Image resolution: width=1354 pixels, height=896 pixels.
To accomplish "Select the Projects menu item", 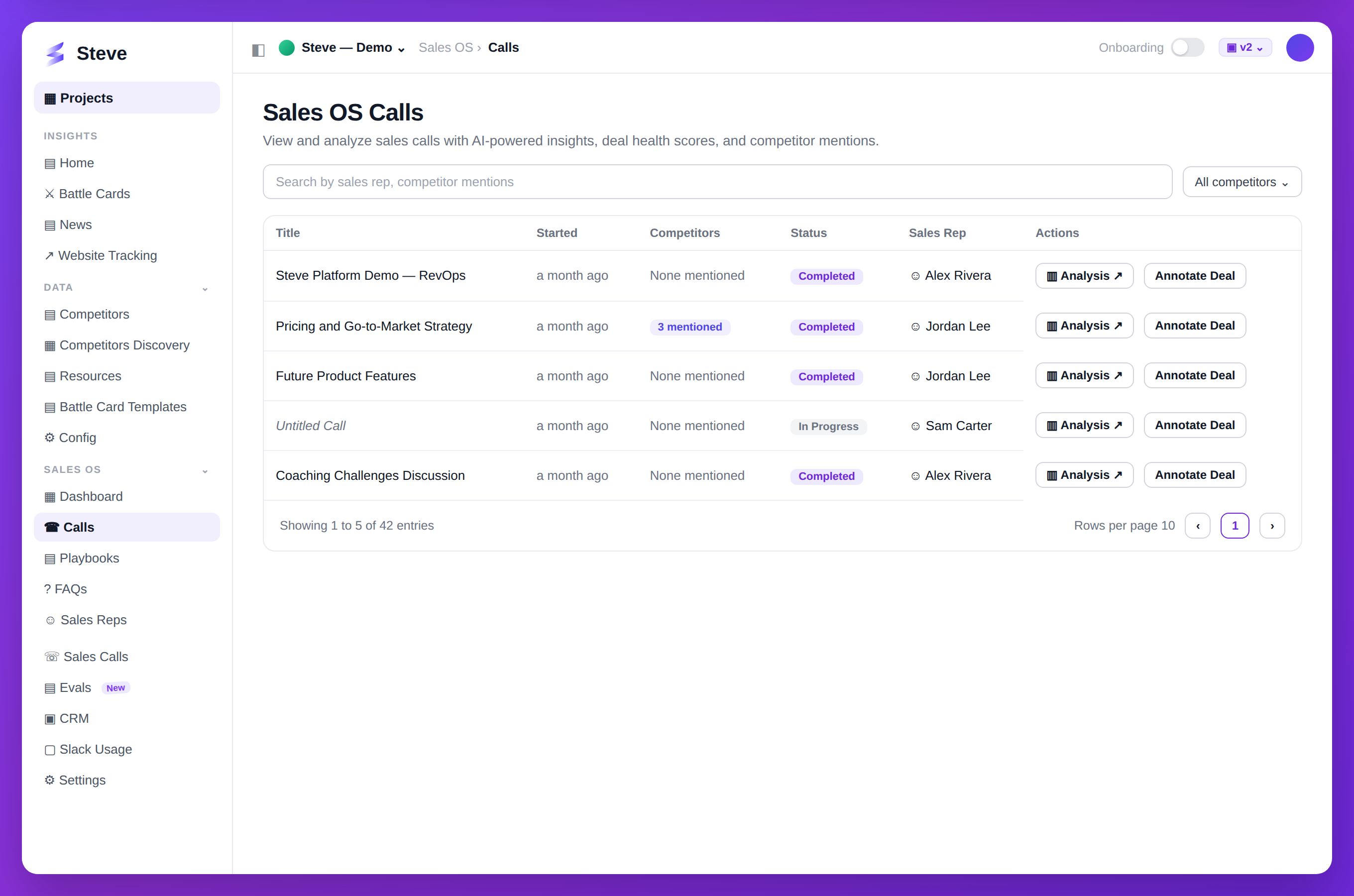I will [127, 98].
